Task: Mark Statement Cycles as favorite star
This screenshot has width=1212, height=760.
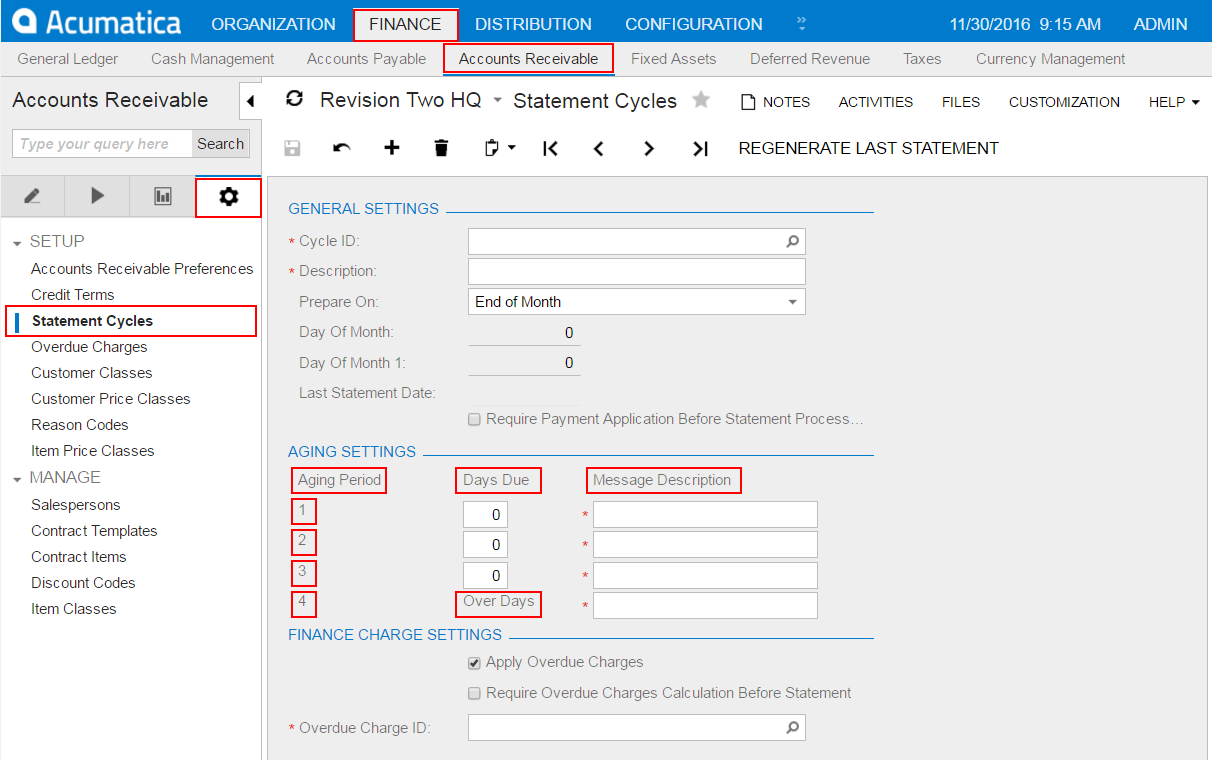Action: pyautogui.click(x=701, y=100)
